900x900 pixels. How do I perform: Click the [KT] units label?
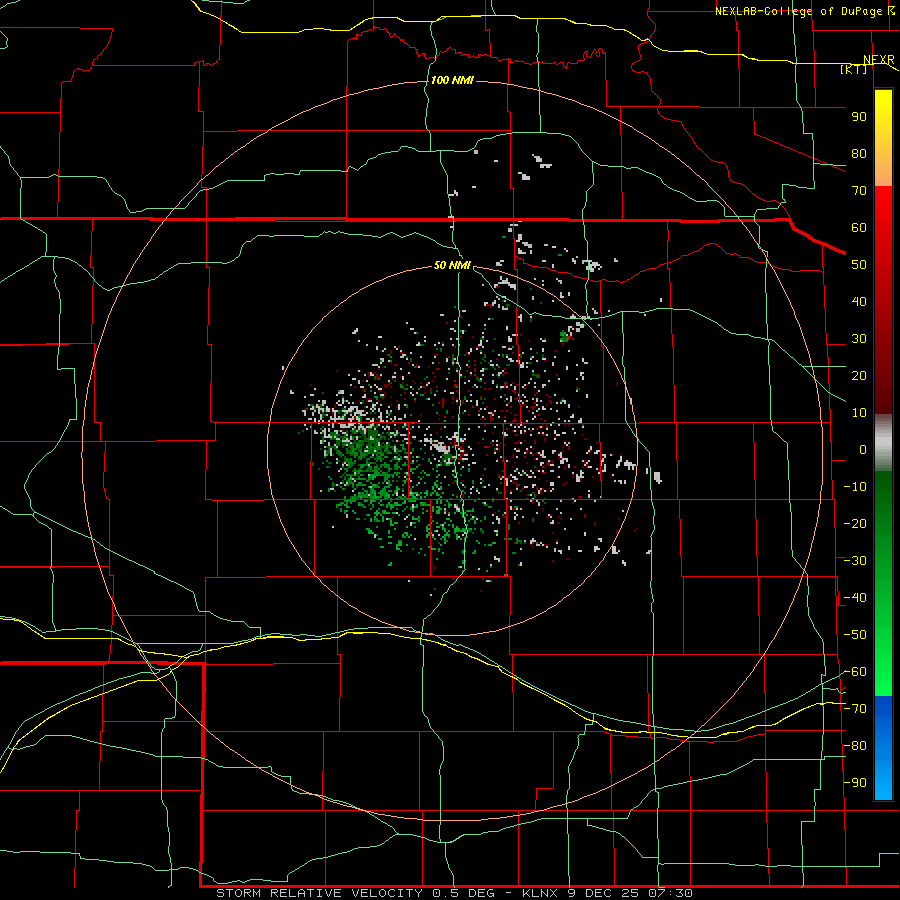coord(854,69)
